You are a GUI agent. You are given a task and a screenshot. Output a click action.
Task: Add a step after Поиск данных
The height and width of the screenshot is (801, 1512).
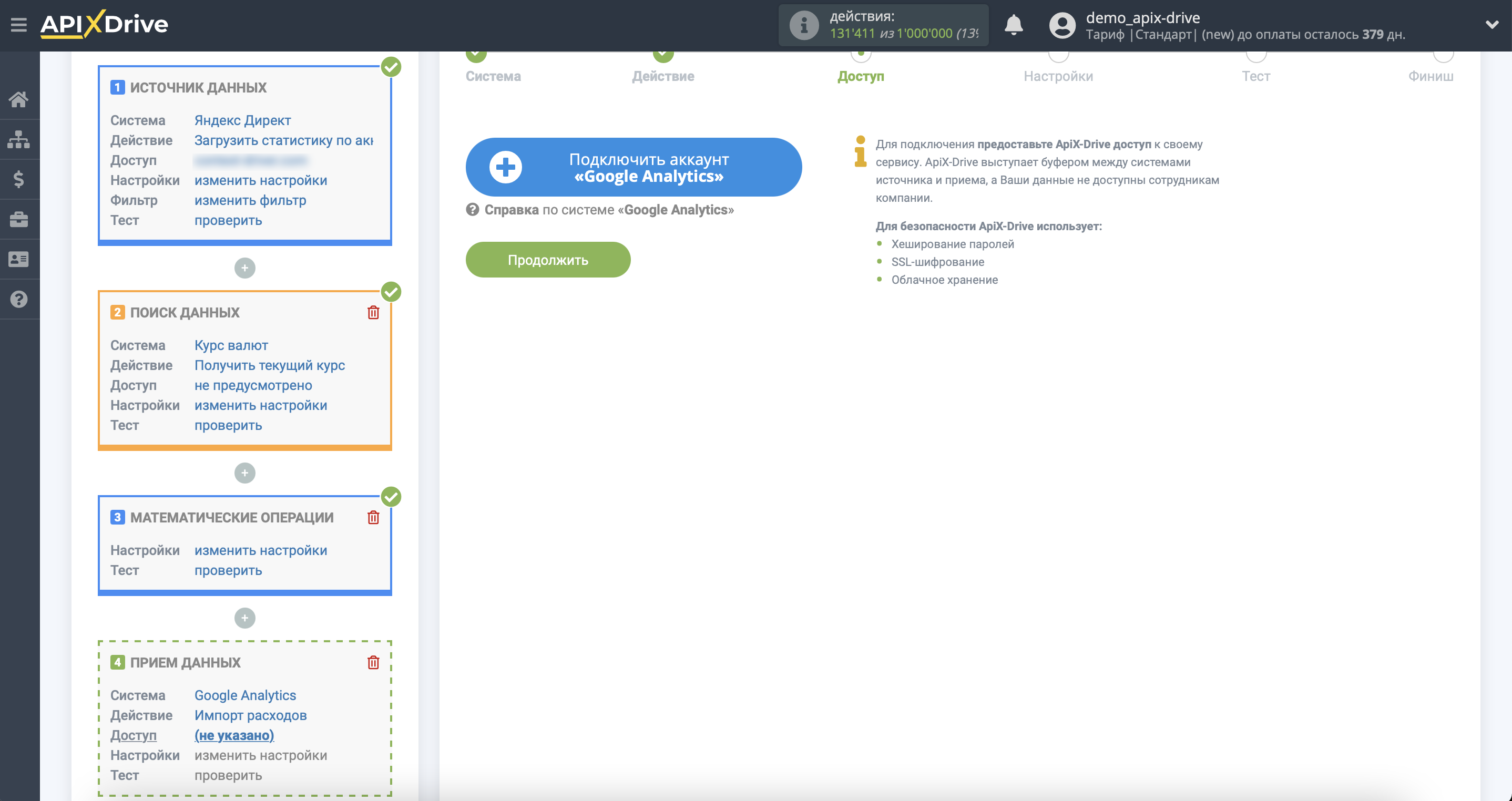coord(245,473)
